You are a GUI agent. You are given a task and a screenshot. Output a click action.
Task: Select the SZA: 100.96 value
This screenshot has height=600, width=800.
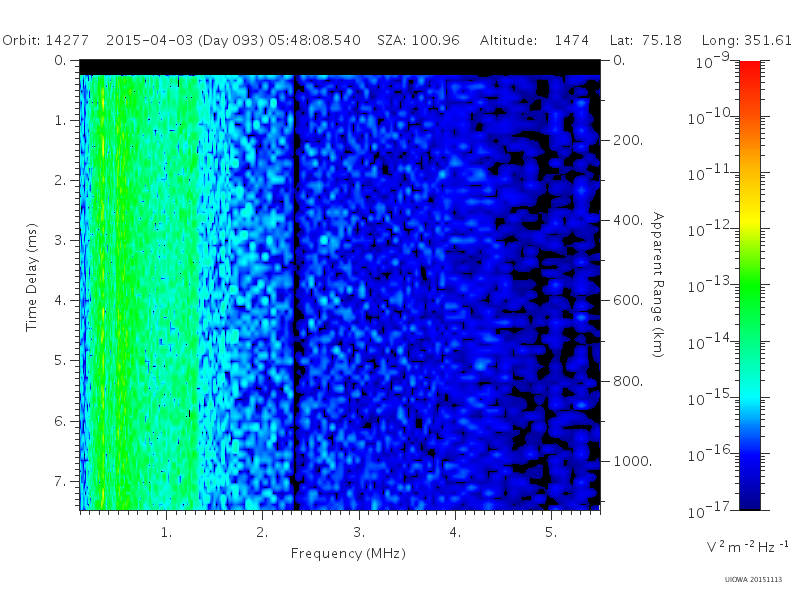click(418, 40)
